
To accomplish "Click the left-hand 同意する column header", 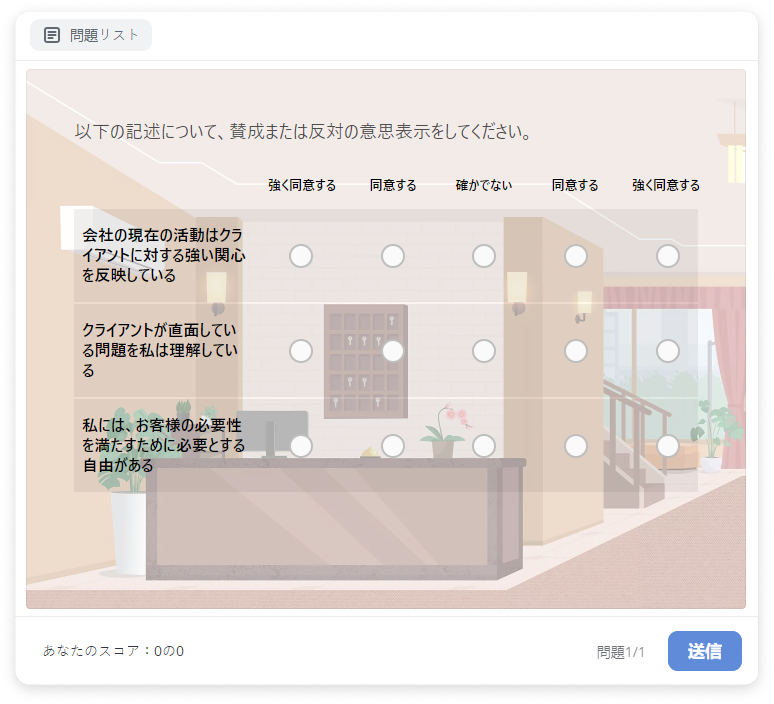I will [x=393, y=185].
